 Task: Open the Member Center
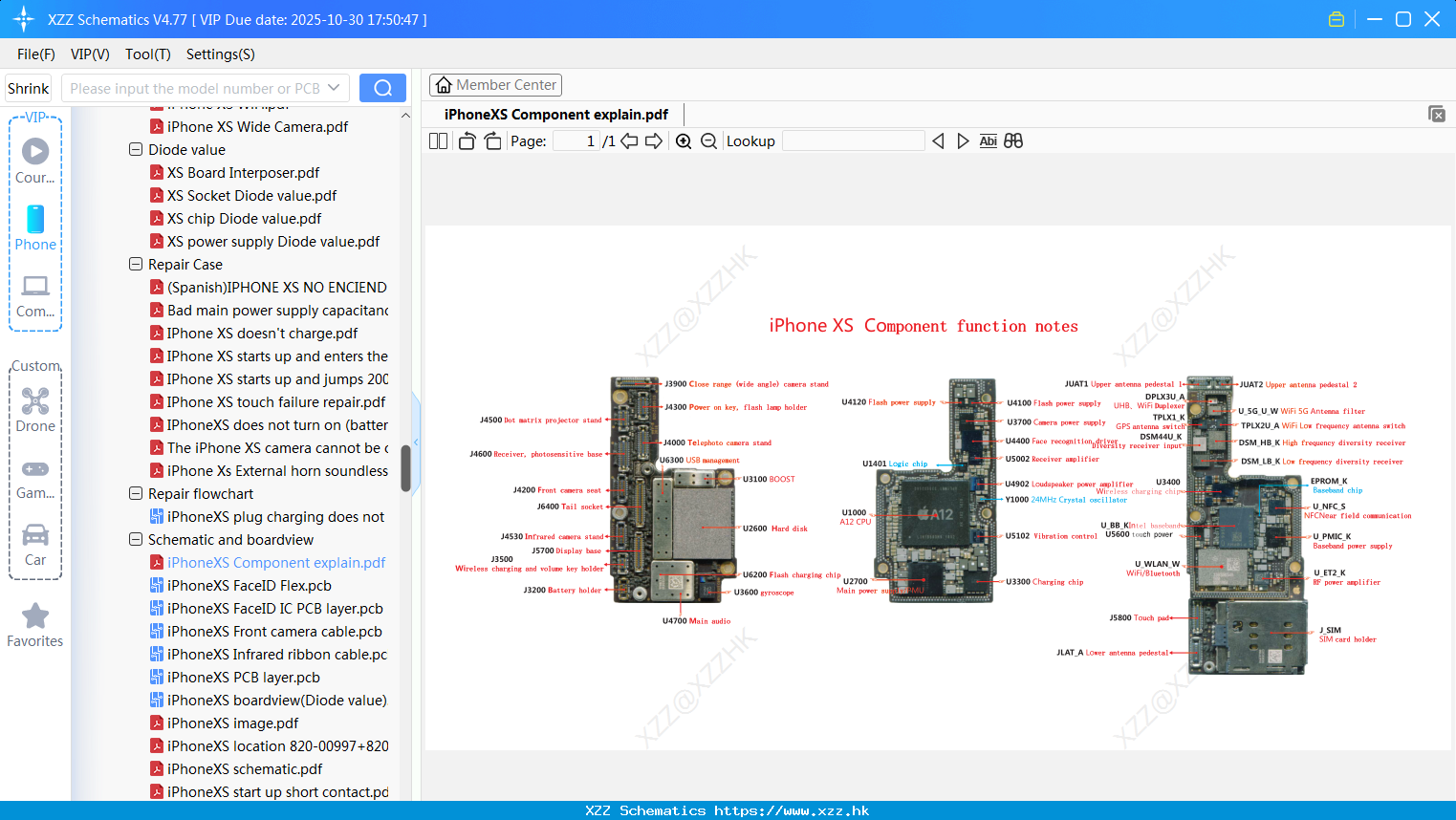click(495, 85)
